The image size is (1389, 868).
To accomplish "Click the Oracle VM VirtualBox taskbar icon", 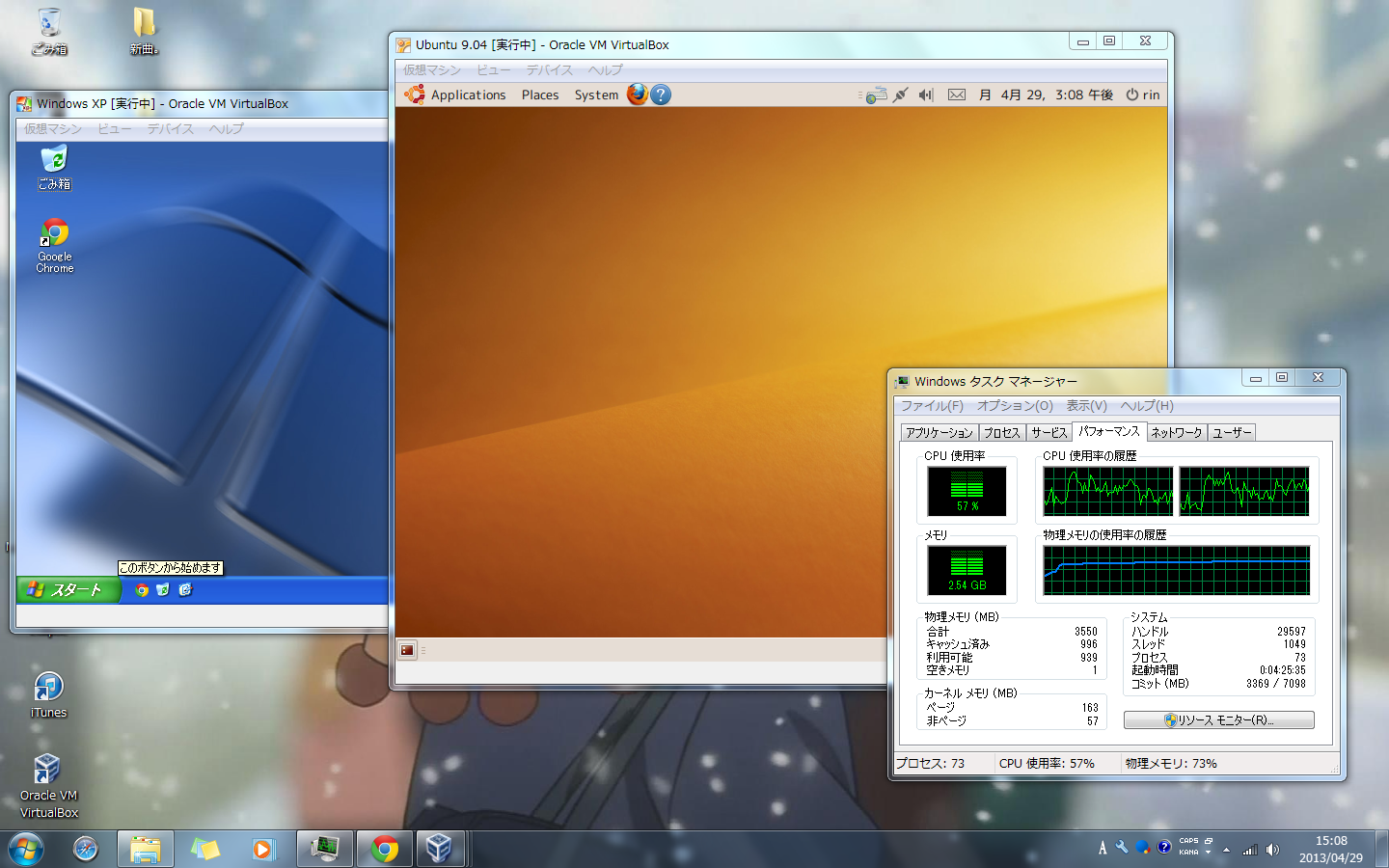I will pyautogui.click(x=440, y=849).
